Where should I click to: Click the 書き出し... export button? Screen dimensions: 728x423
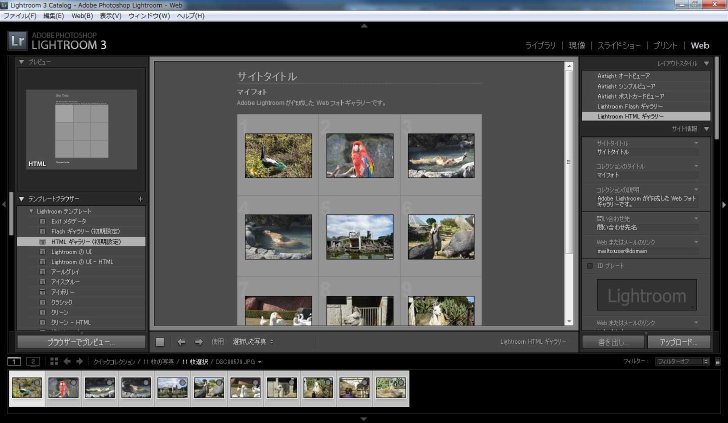(x=613, y=342)
